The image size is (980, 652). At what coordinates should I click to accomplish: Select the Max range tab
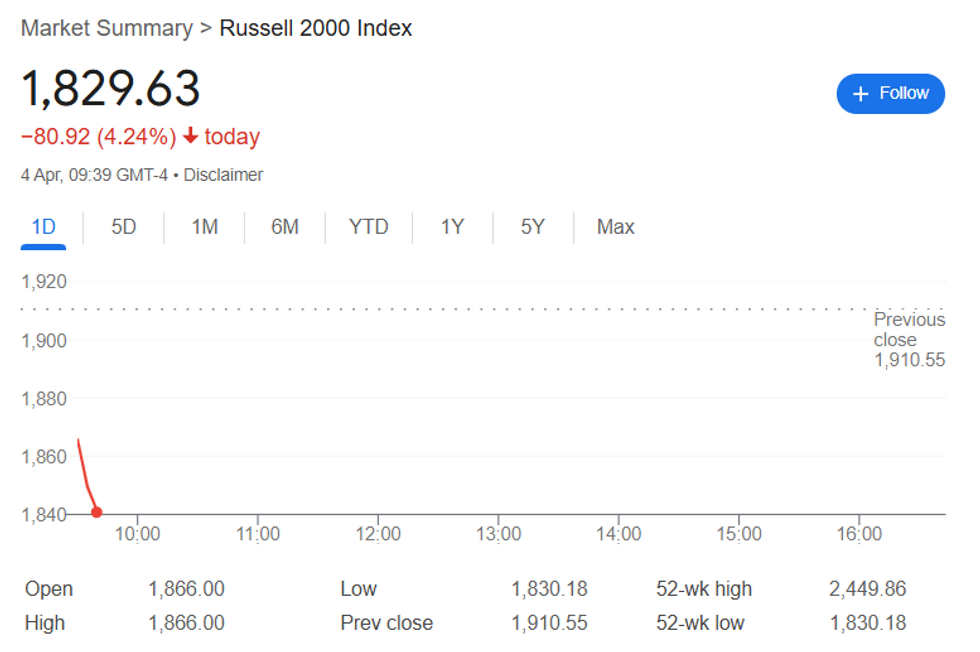[616, 227]
